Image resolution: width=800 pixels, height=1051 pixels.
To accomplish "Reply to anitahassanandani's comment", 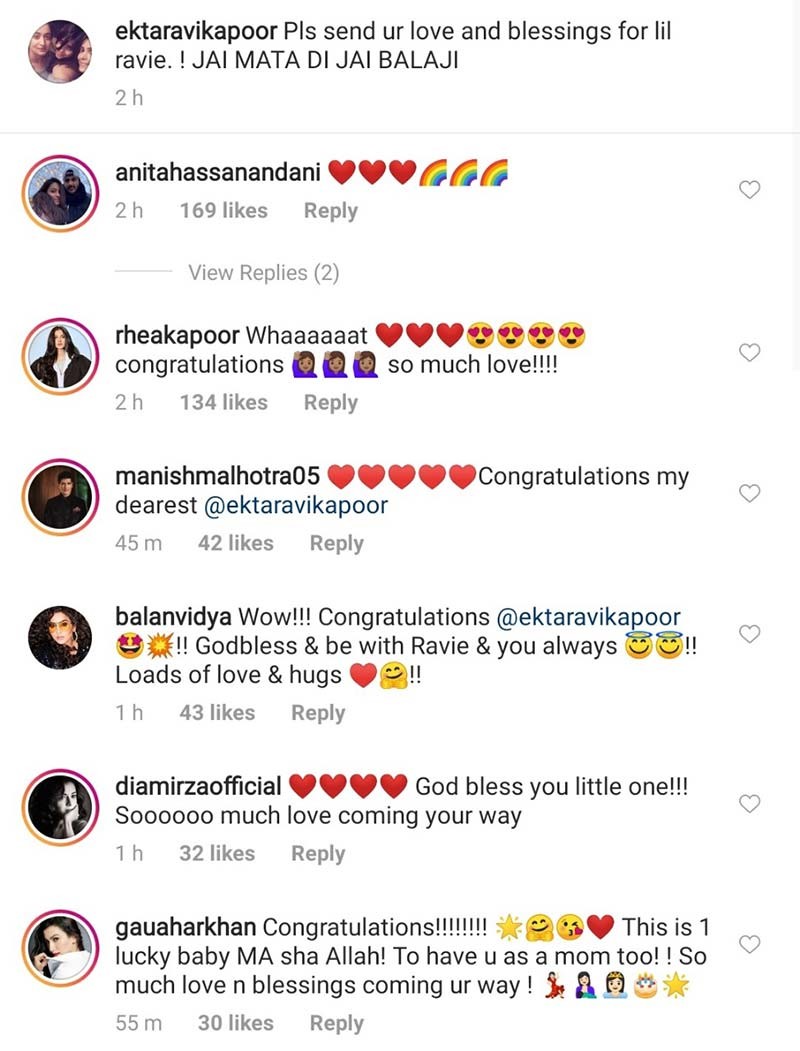I will pyautogui.click(x=330, y=211).
